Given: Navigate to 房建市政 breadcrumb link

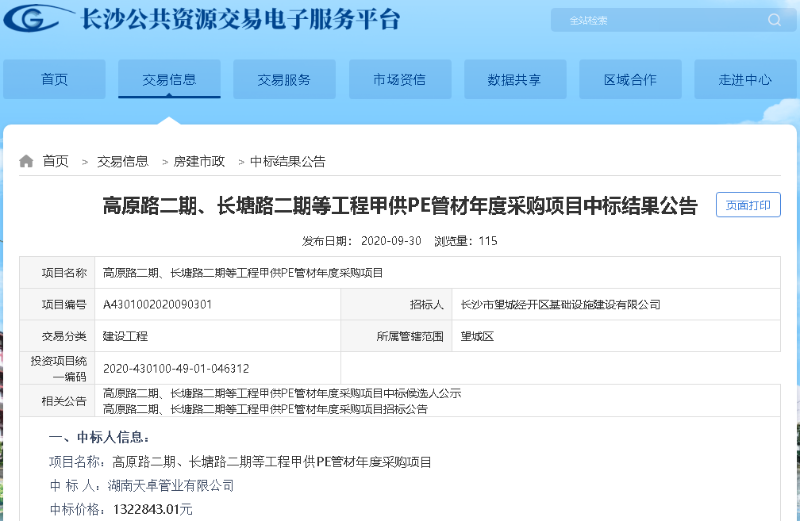Looking at the screenshot, I should (199, 161).
